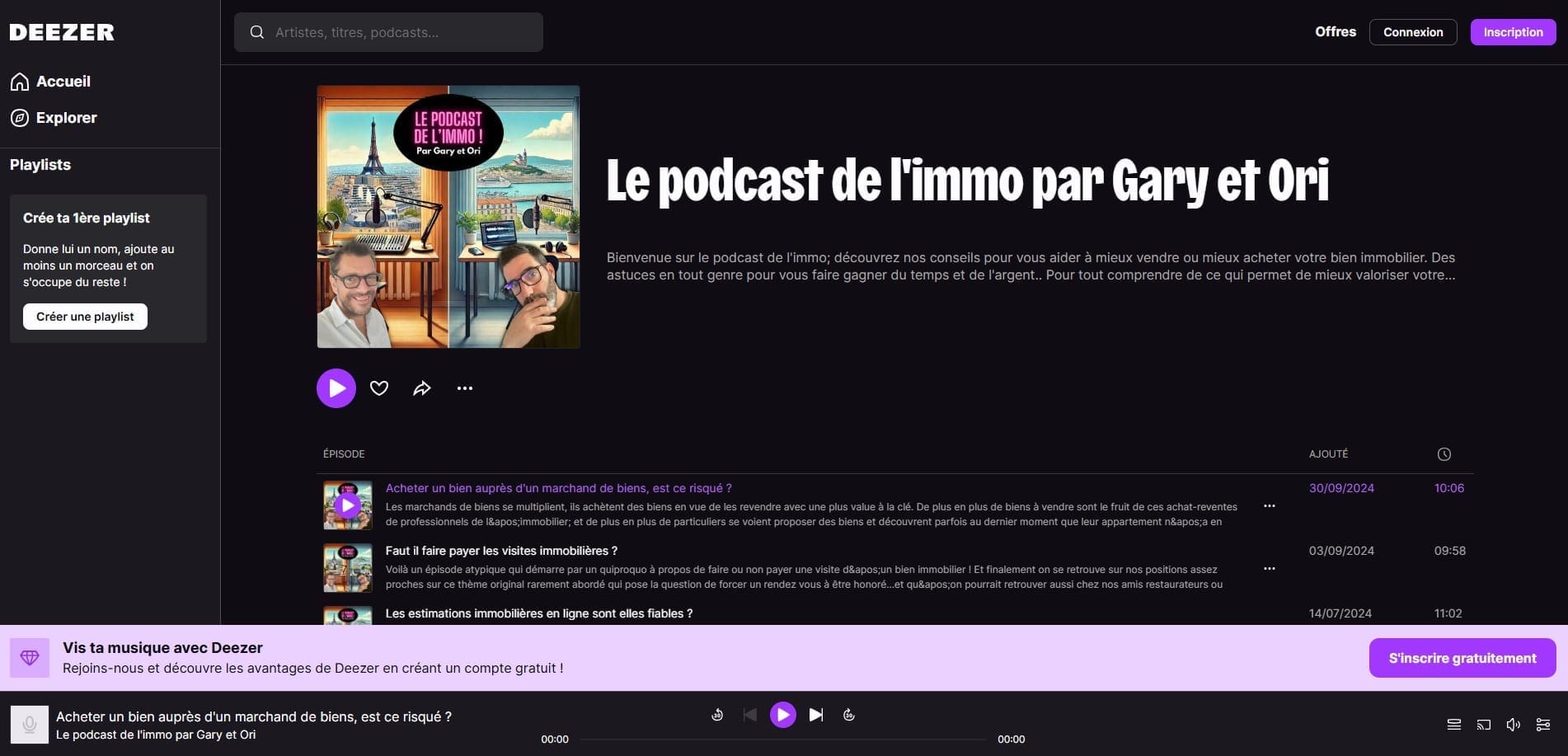Open episode 'Faut il faire payer les visites immobilières ?'
1568x756 pixels.
coord(501,551)
